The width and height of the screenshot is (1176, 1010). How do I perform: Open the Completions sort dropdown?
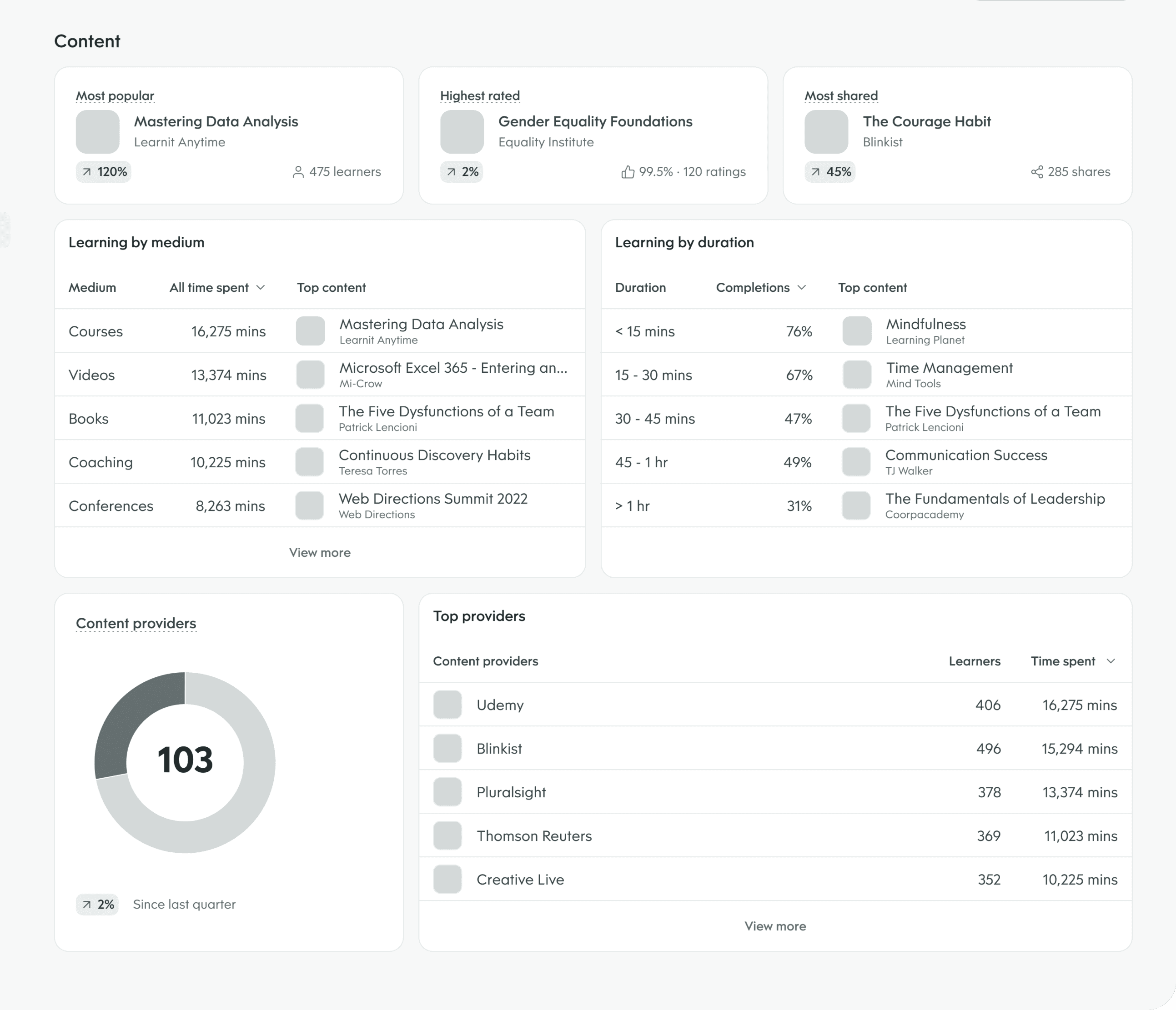coord(802,288)
